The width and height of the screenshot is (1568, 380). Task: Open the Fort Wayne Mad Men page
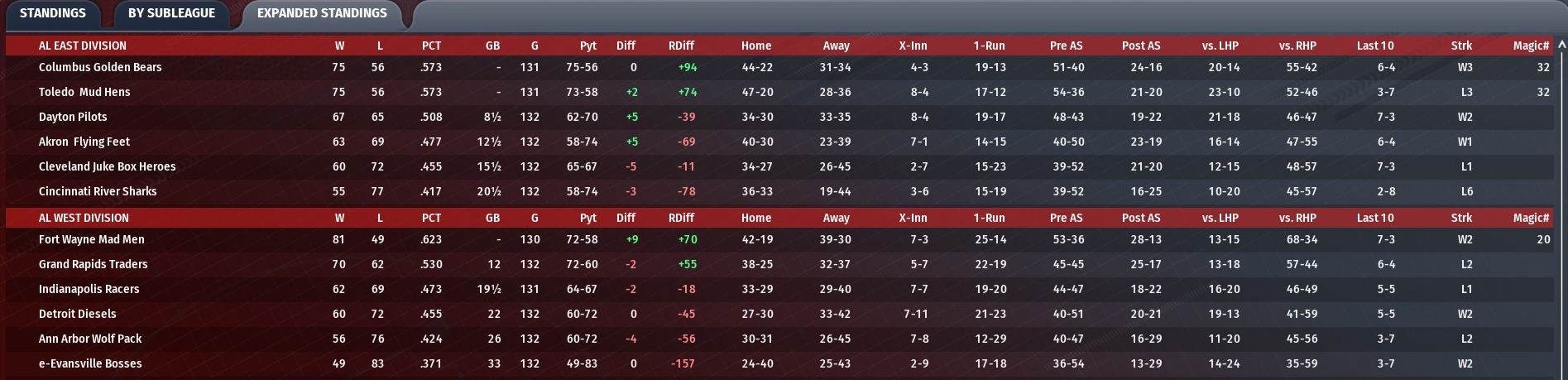(x=92, y=239)
